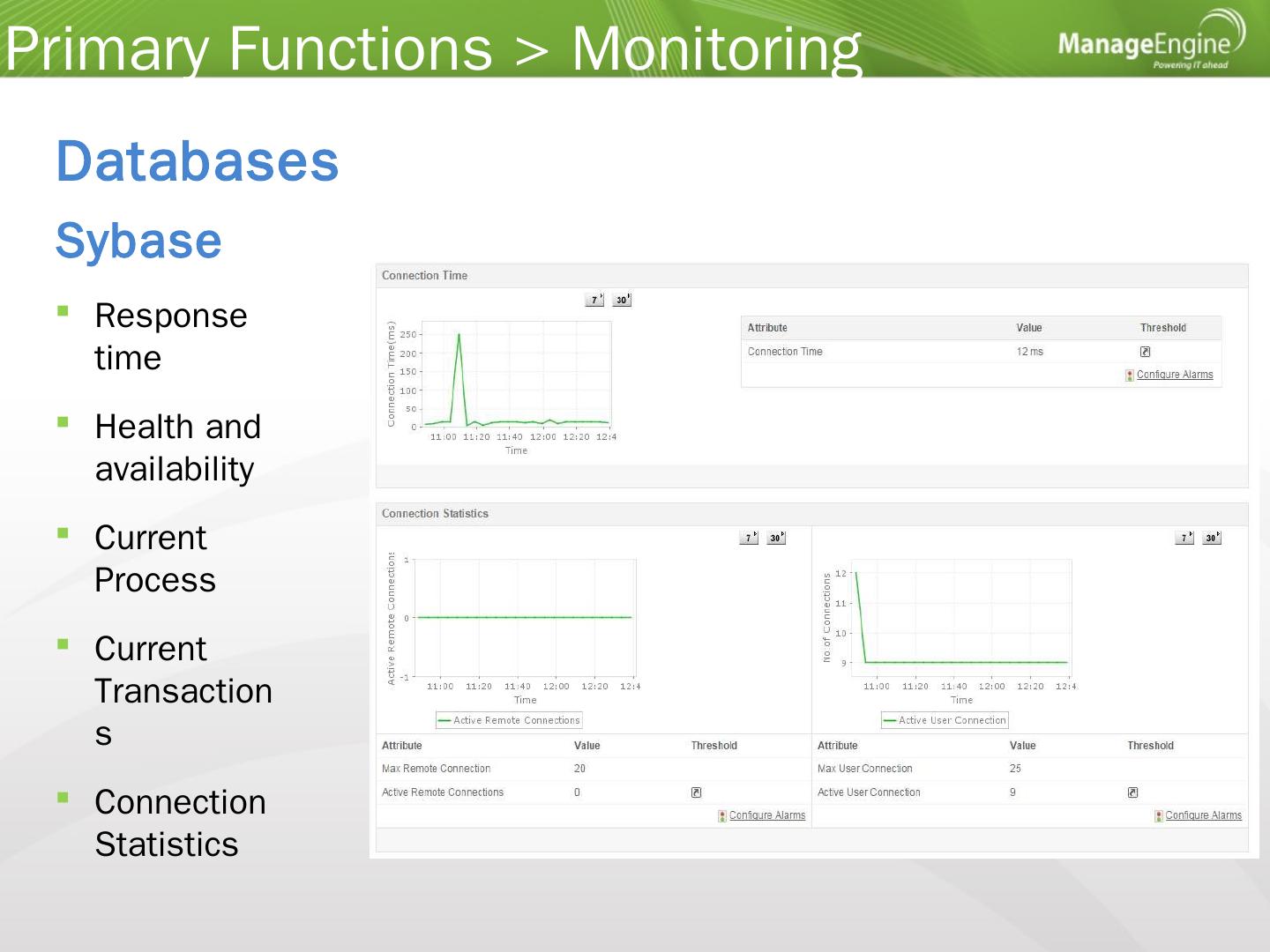This screenshot has width=1270, height=952.
Task: Click the Connection Time line graph
Action: [x=516, y=375]
